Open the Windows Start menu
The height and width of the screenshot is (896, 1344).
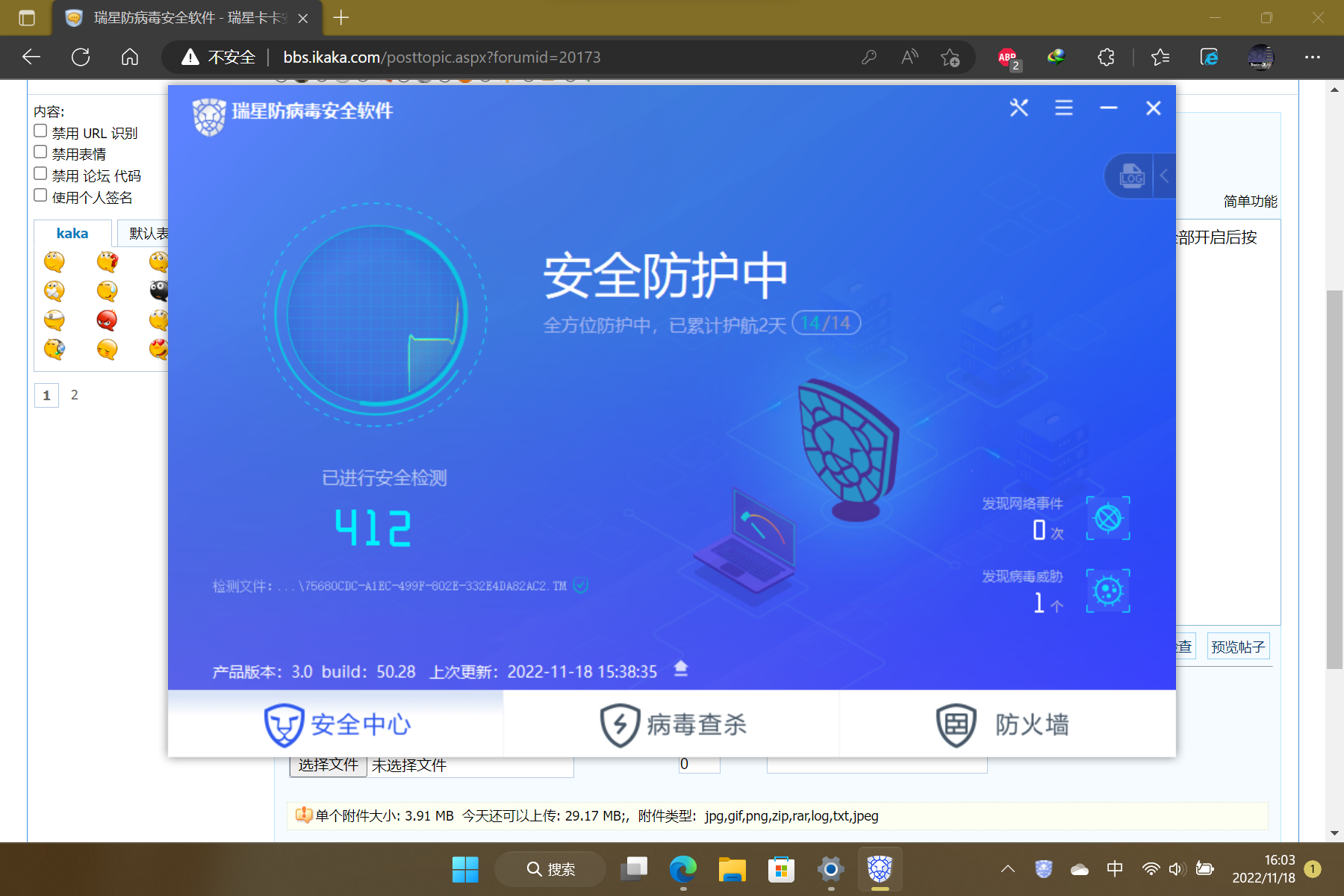(465, 869)
